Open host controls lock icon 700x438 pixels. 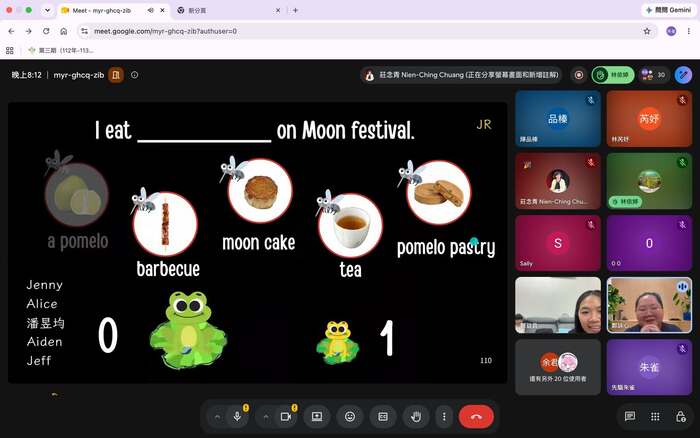[680, 417]
